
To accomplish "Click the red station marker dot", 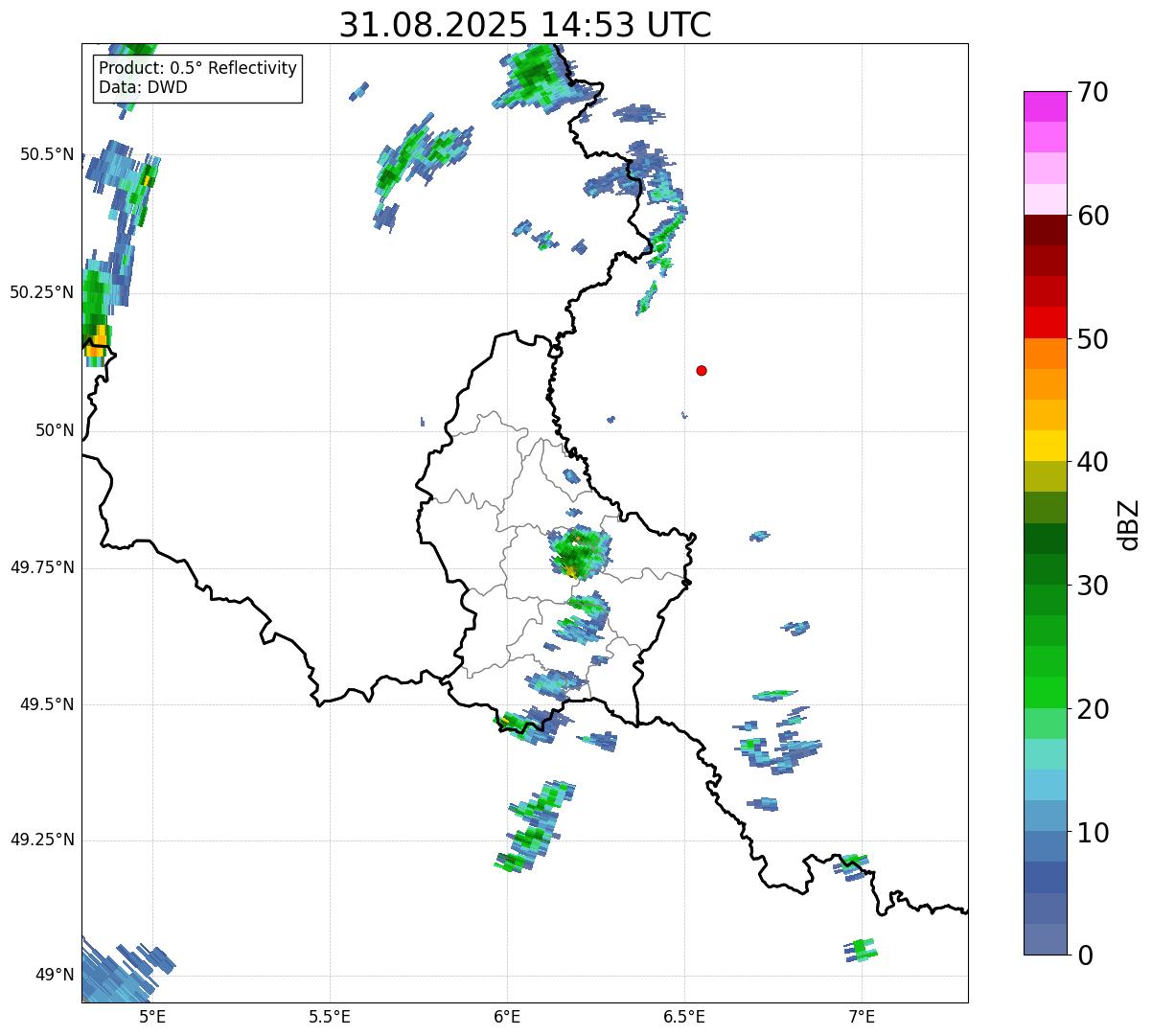I will pos(702,371).
